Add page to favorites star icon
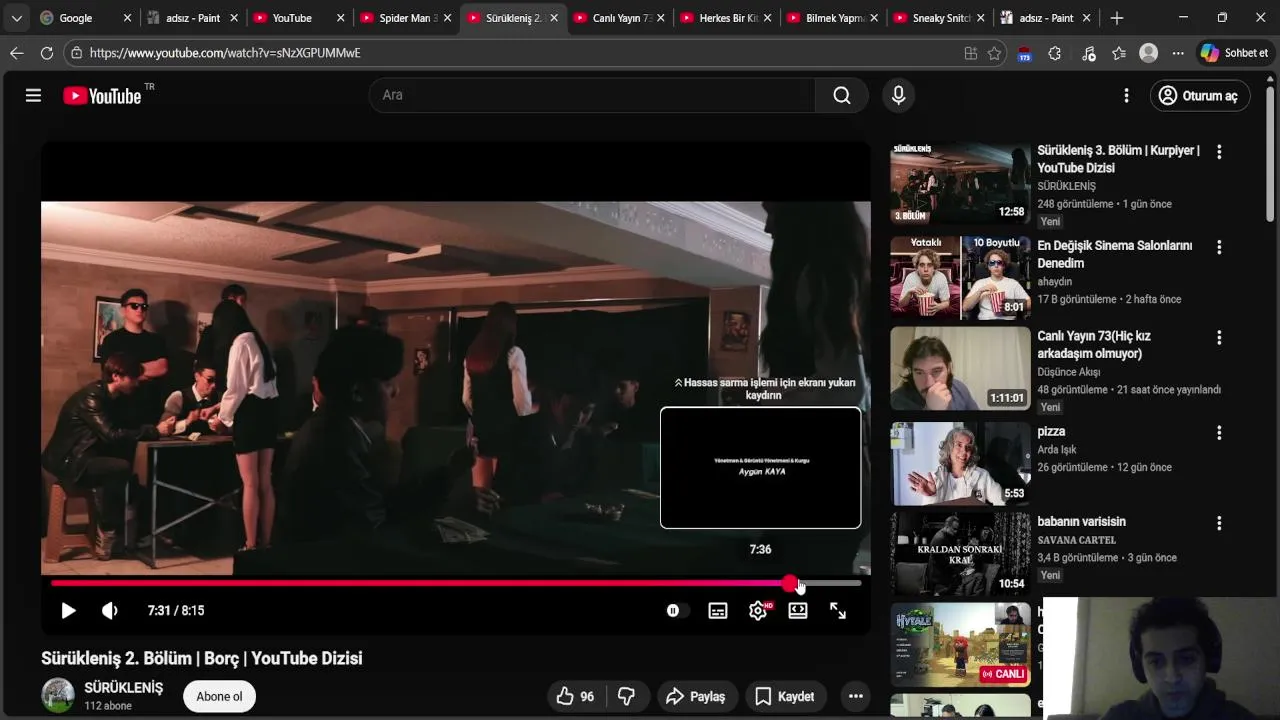 [x=994, y=53]
